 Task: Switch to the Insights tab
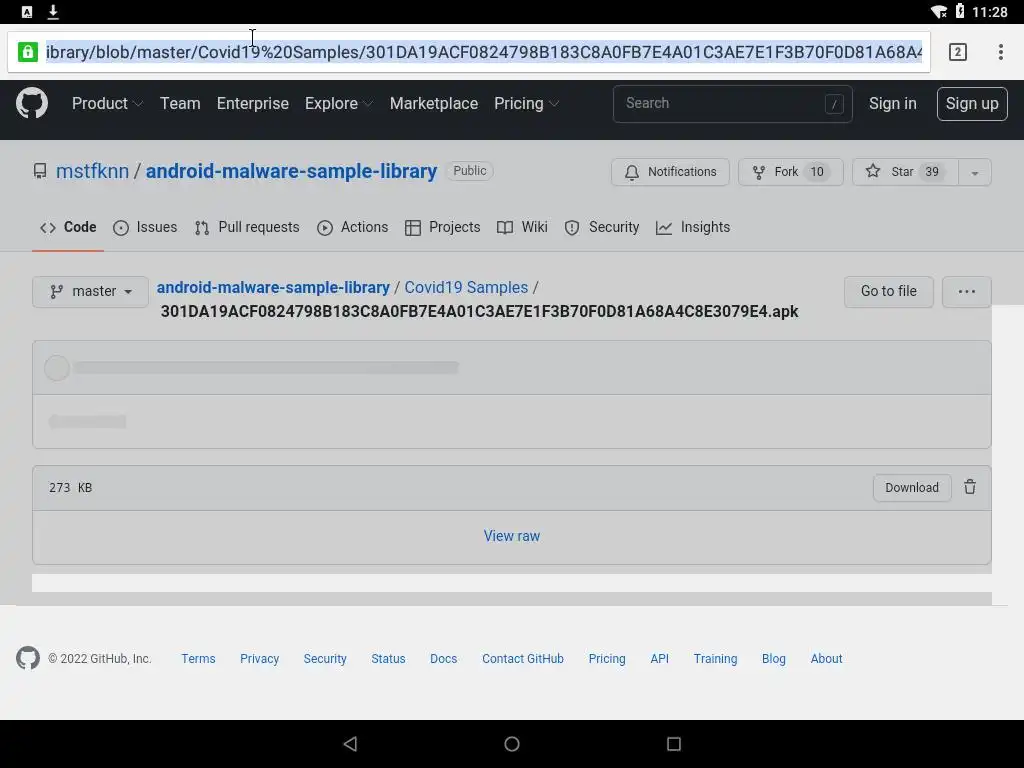tap(692, 227)
